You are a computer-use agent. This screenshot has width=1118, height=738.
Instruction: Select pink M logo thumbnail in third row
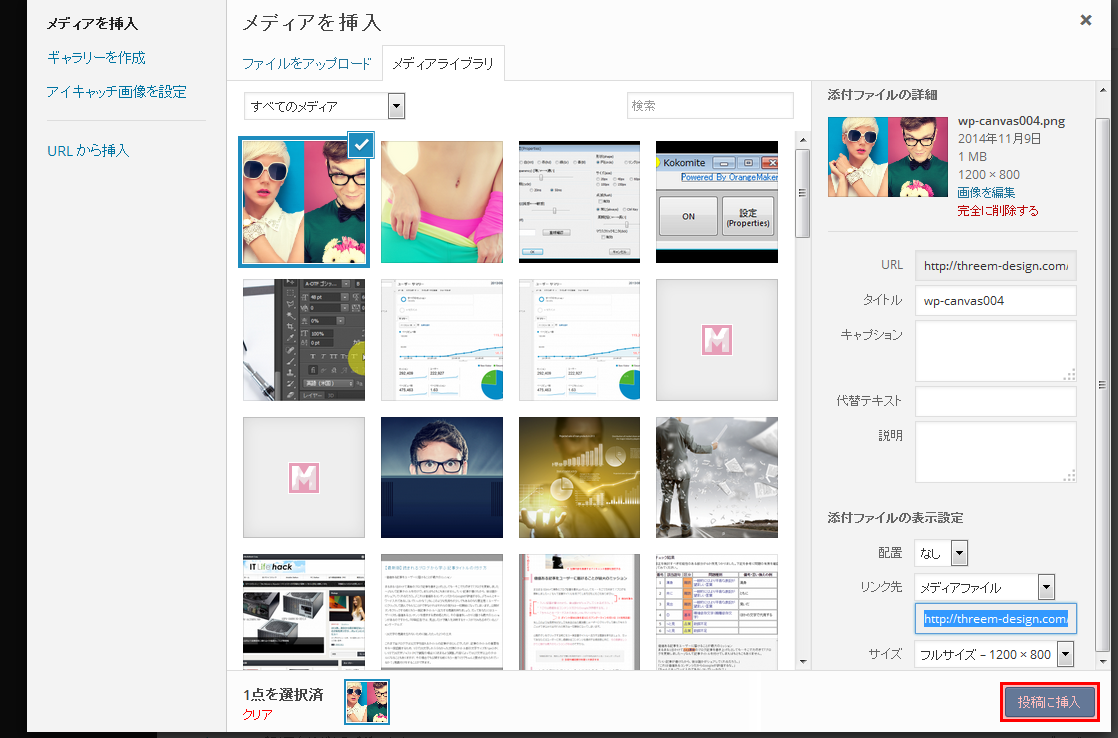[x=304, y=477]
